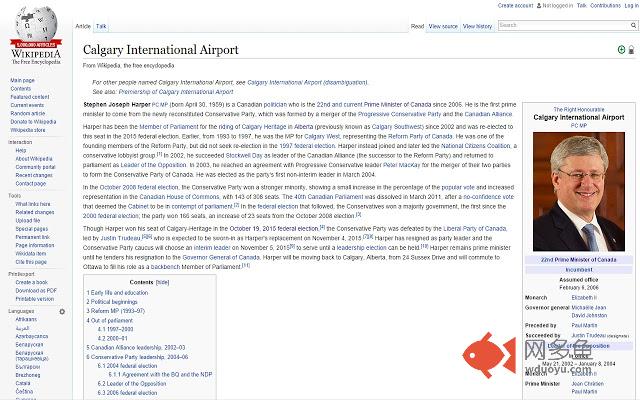640x400 pixels.
Task: Select Brezhoneg language link
Action: pos(28,375)
